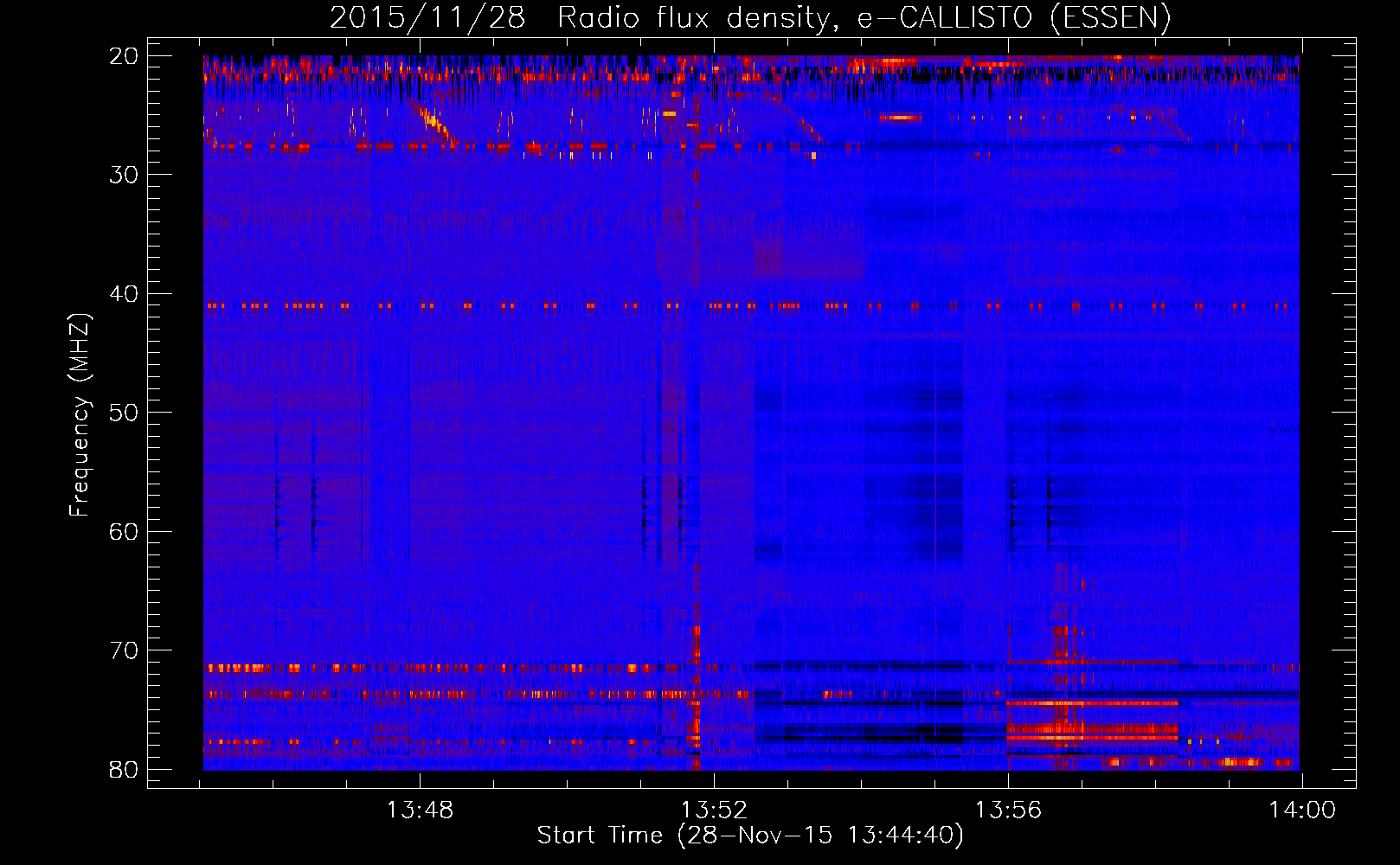Screen dimensions: 1400x865
Task: Click the 20 frequency tick label
Action: pyautogui.click(x=124, y=56)
